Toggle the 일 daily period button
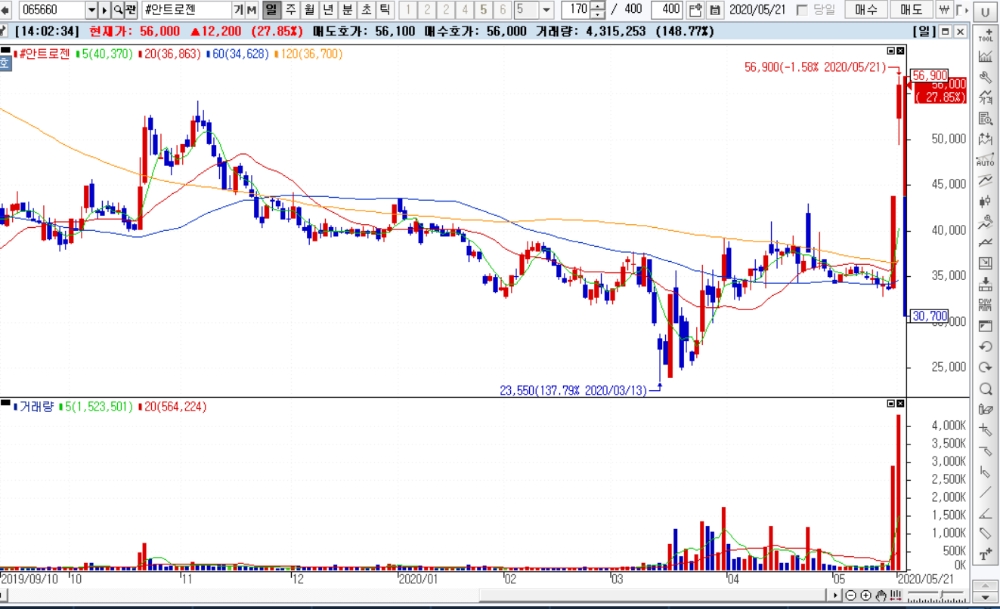 pyautogui.click(x=271, y=10)
